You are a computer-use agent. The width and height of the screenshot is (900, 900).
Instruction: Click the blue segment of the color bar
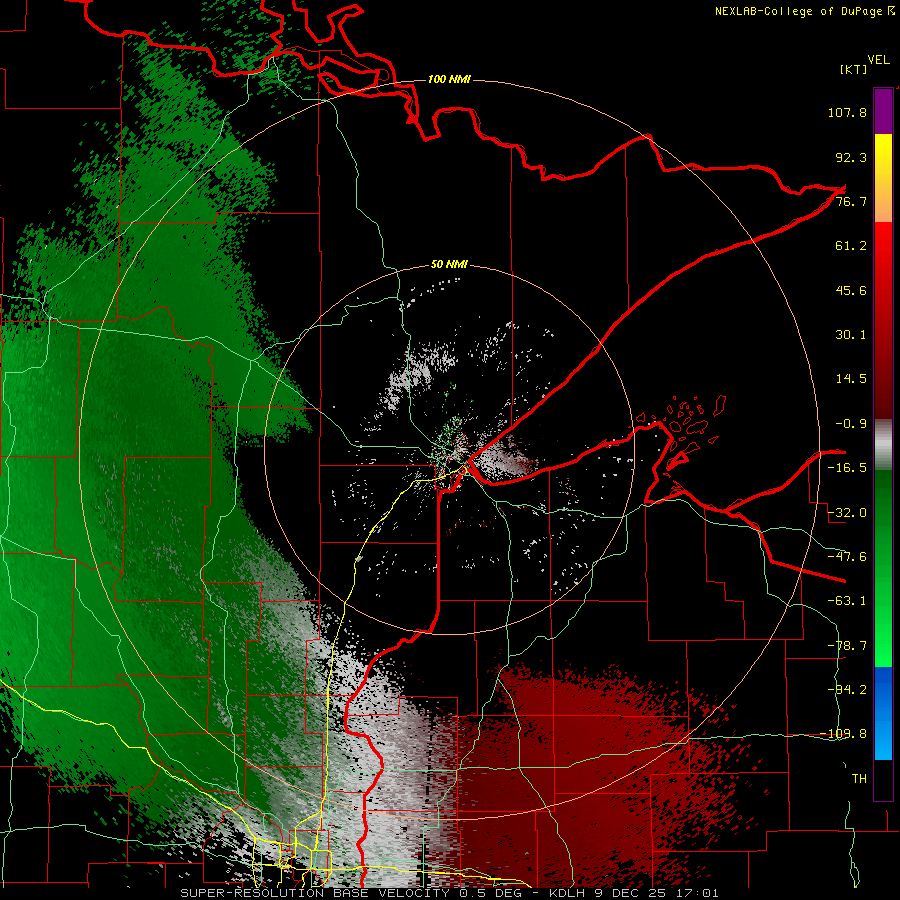coord(883,713)
